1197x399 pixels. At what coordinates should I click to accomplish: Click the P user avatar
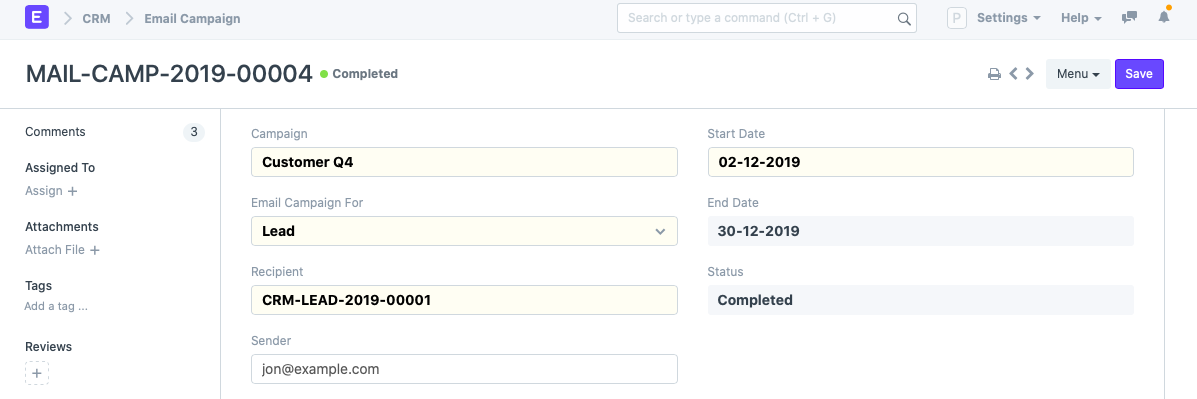(x=957, y=18)
